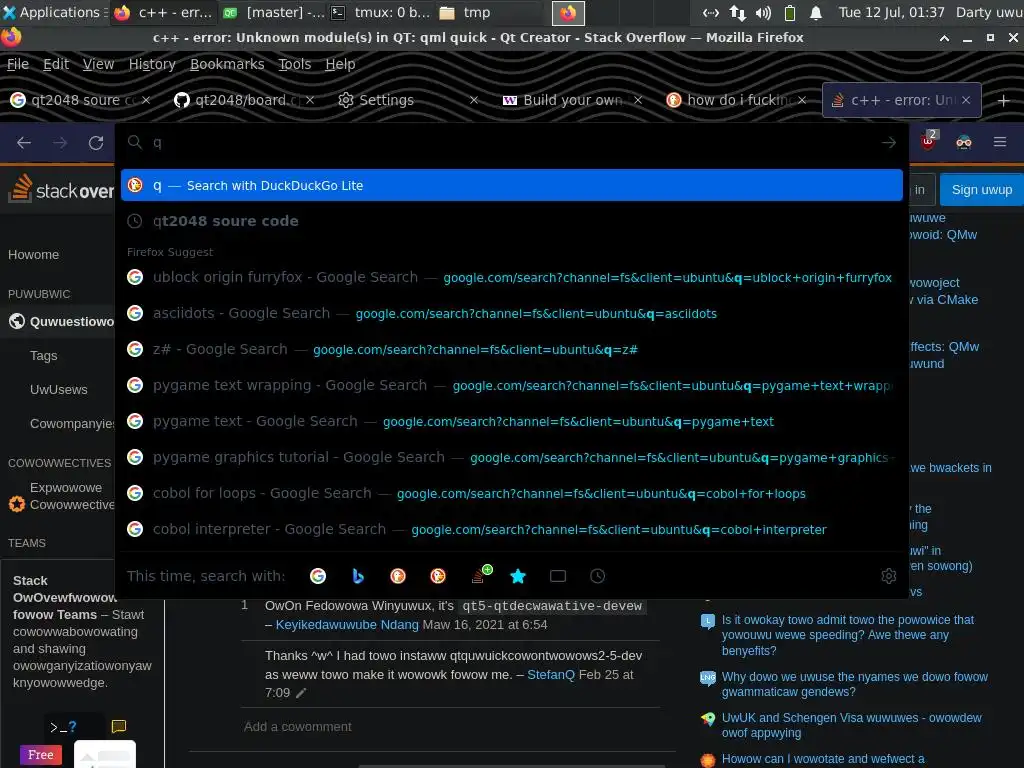Image resolution: width=1024 pixels, height=768 pixels.
Task: Open UwUsews in Stack Overflow sidebar
Action: 59,389
